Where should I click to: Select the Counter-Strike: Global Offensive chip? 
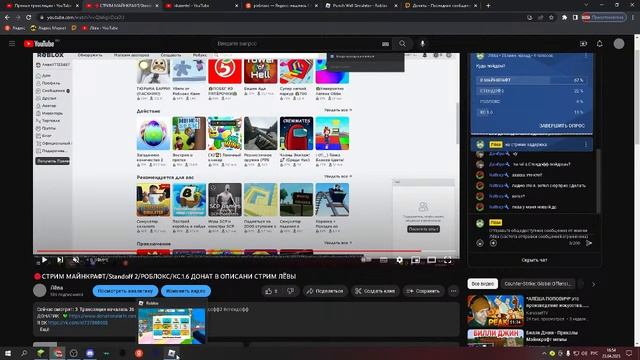[538, 284]
